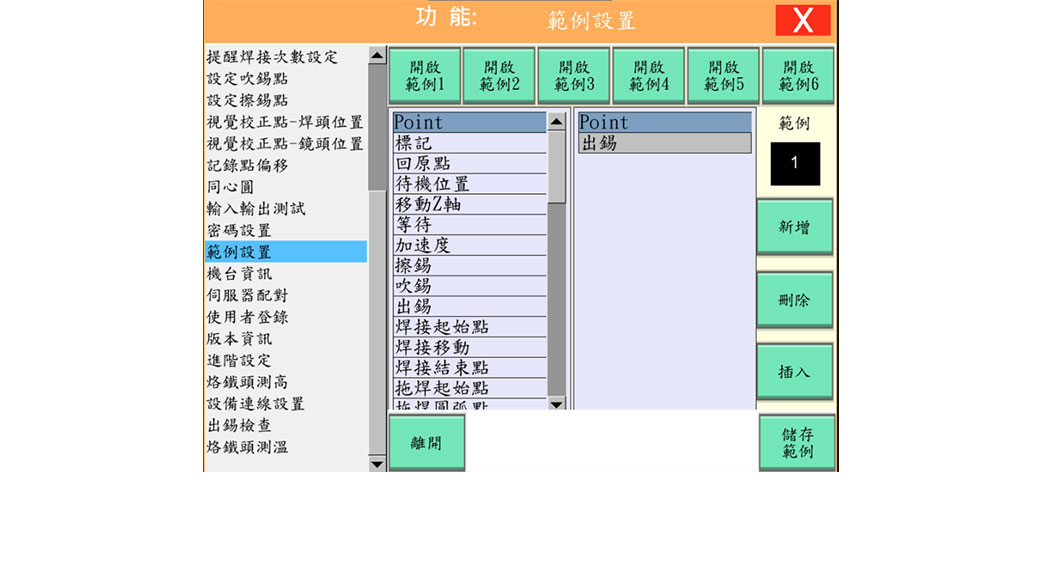Click the 範例 number field showing 1

coord(795,164)
